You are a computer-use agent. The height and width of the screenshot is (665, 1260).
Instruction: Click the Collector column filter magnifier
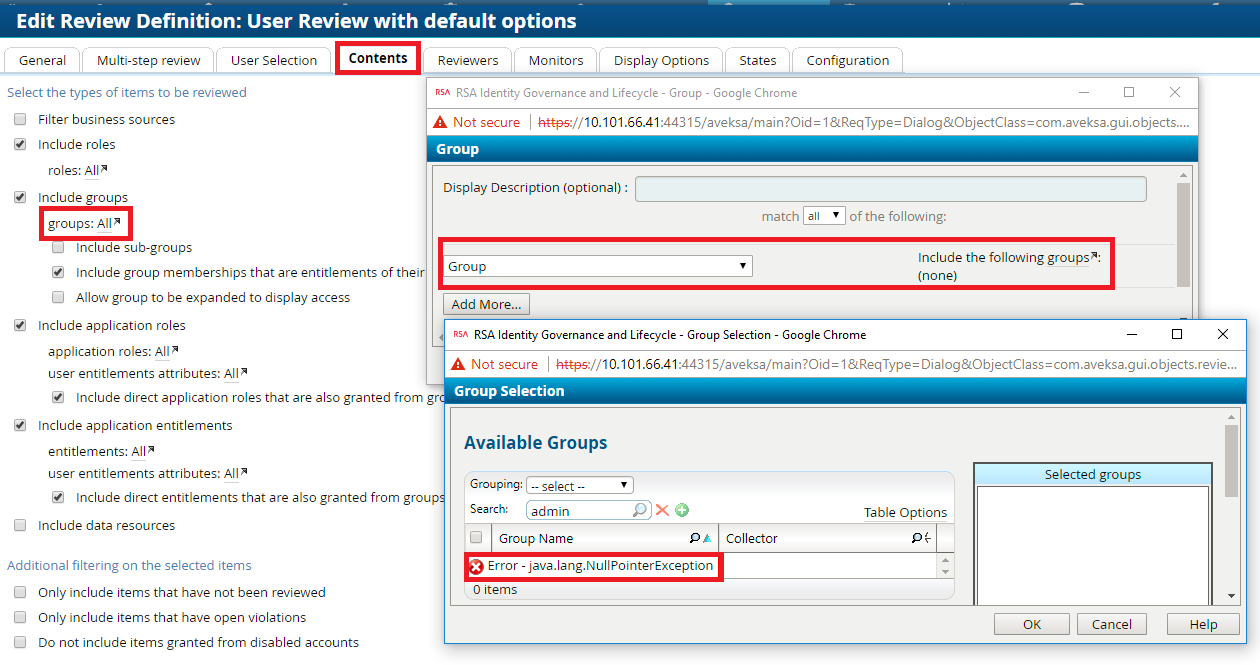pyautogui.click(x=917, y=538)
